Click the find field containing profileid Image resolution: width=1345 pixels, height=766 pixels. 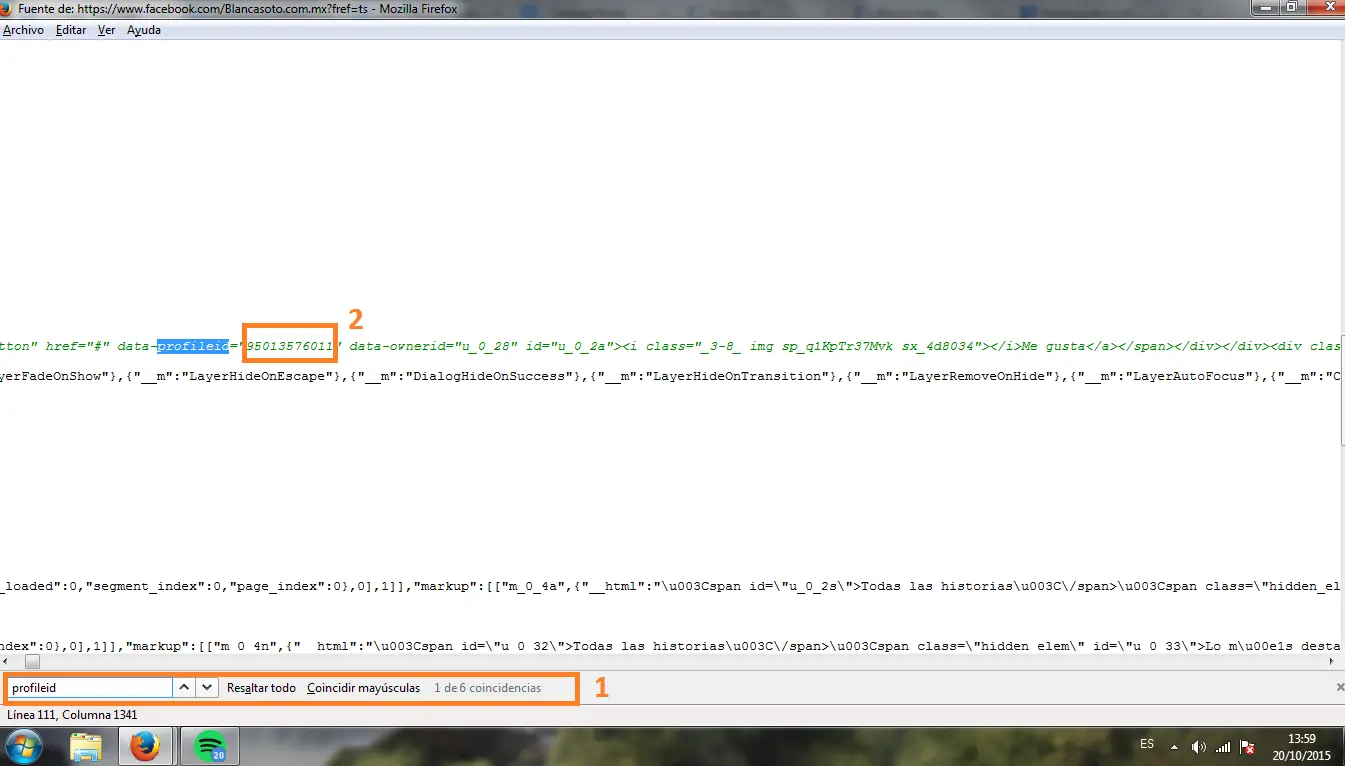89,688
